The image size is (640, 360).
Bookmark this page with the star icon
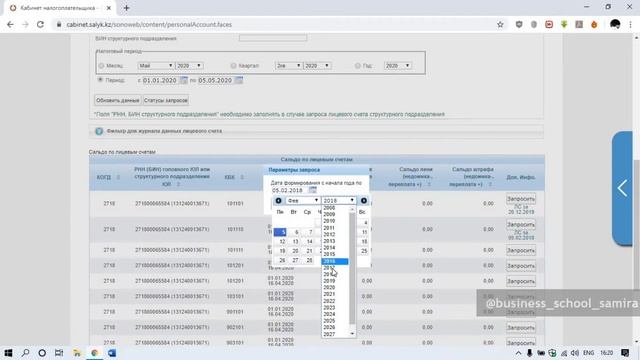(500, 24)
